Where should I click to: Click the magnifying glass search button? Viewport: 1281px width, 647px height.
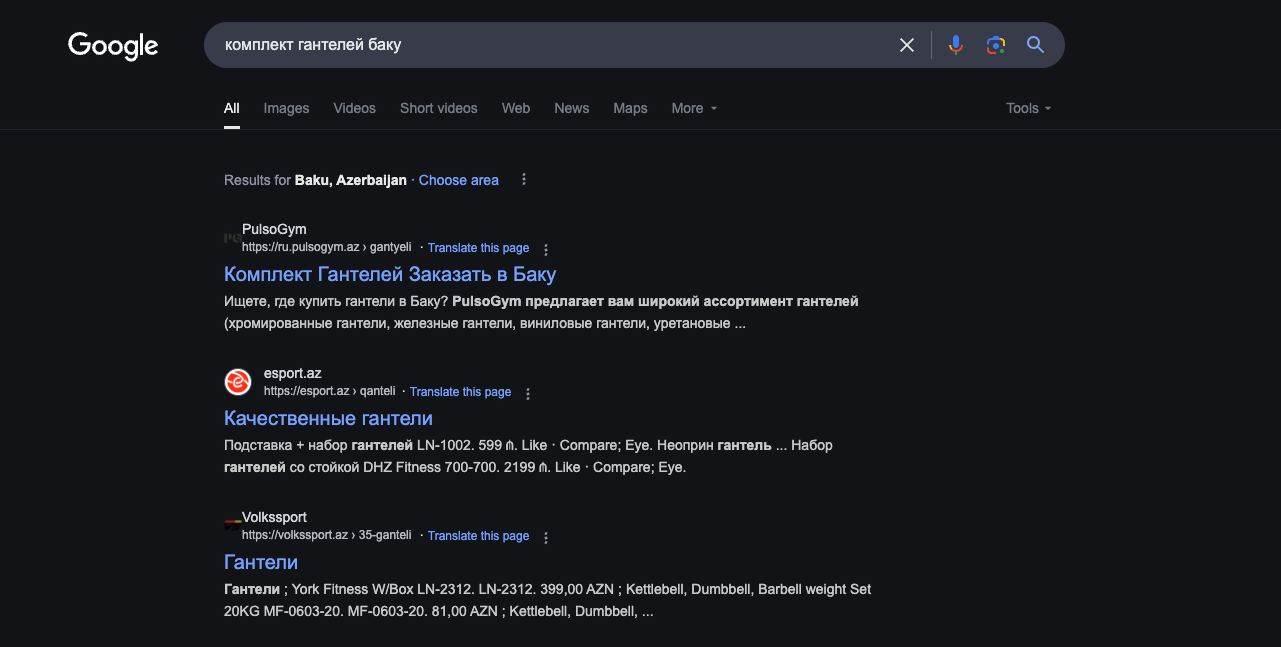pyautogui.click(x=1035, y=45)
